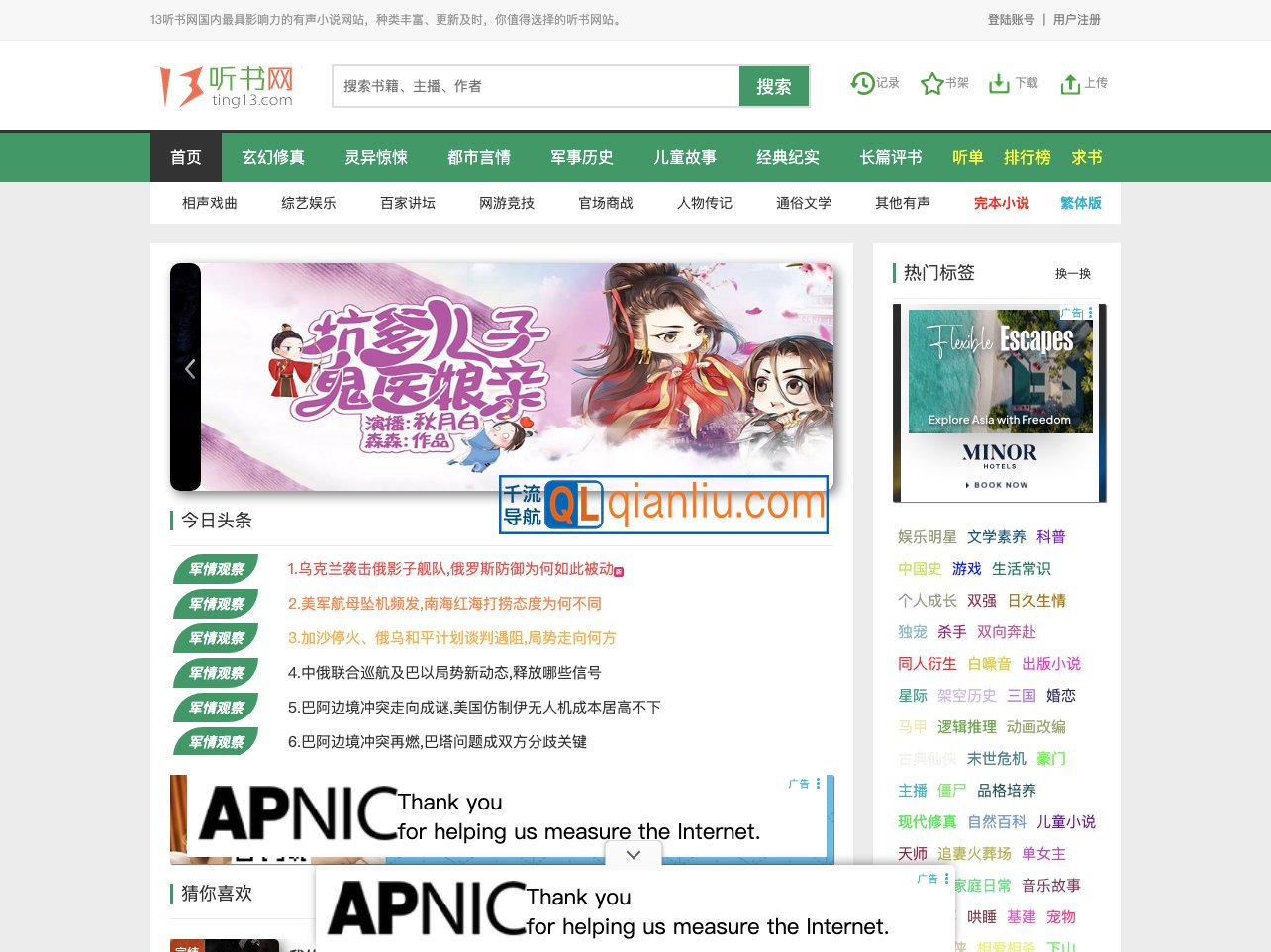Switch to 繁体版 traditional Chinese version

[1080, 203]
